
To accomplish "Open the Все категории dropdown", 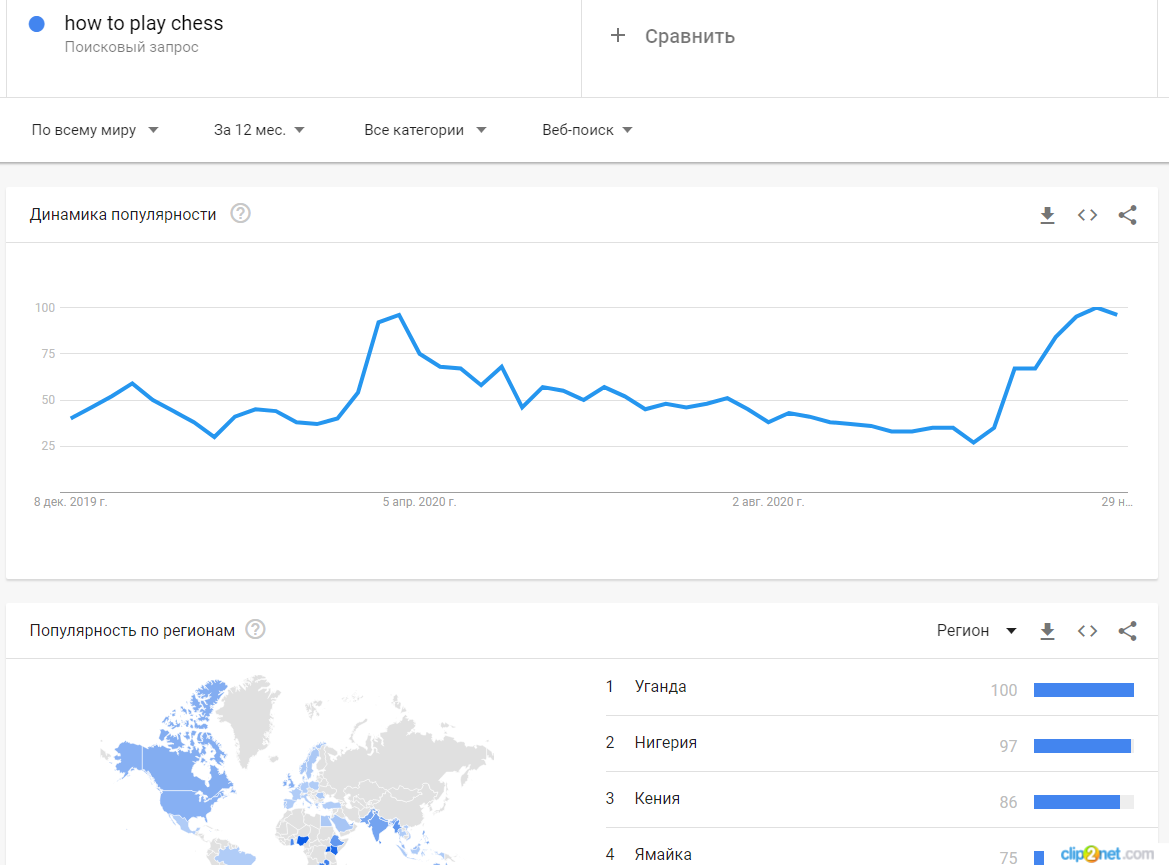I will 425,130.
